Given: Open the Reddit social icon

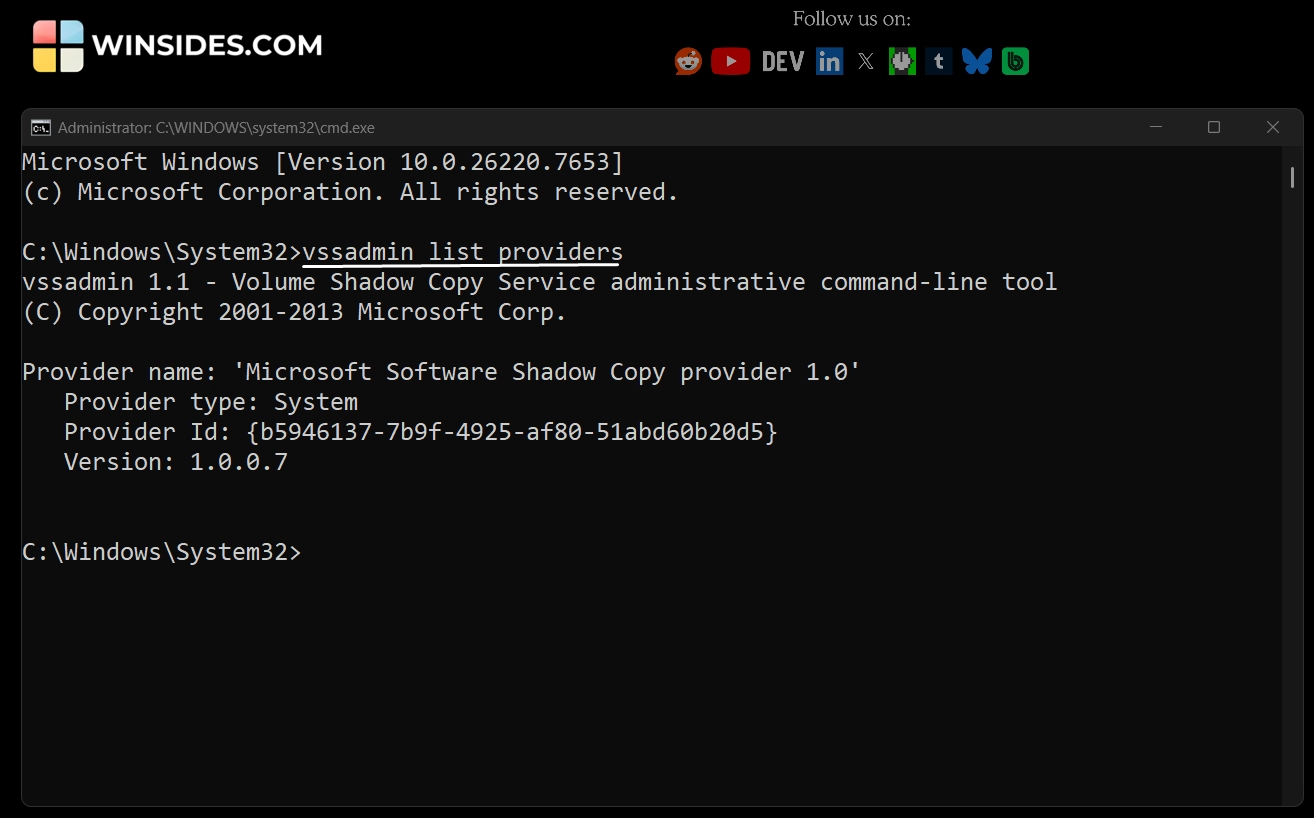Looking at the screenshot, I should tap(687, 61).
